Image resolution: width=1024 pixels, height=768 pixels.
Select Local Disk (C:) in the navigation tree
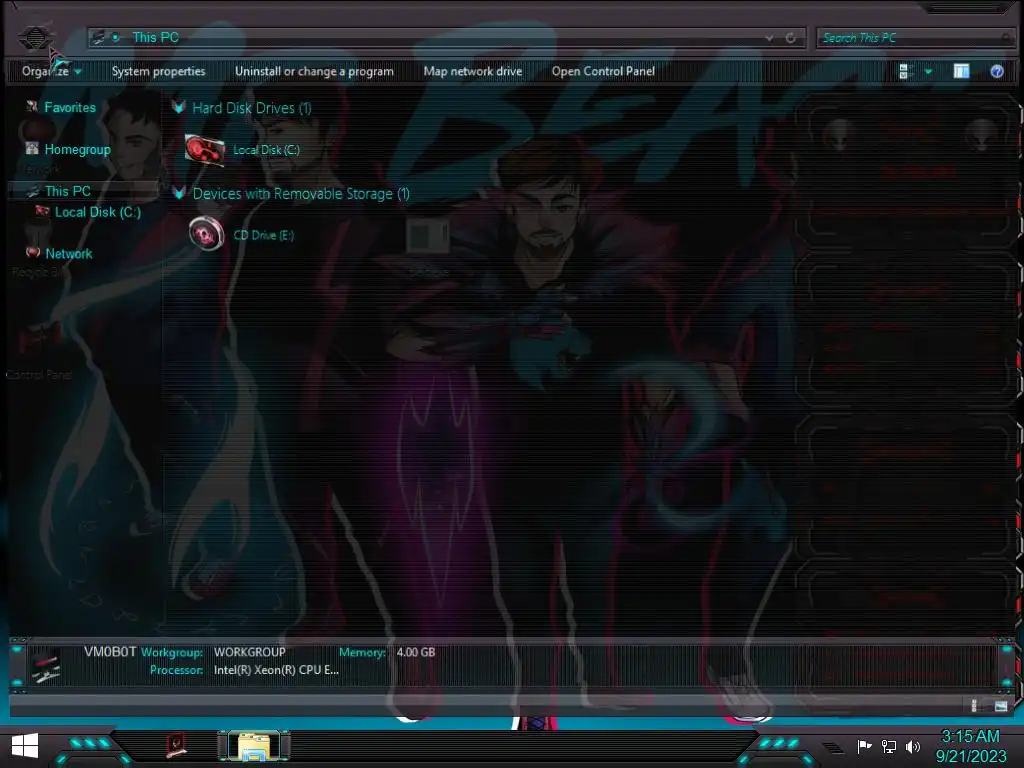pyautogui.click(x=98, y=212)
